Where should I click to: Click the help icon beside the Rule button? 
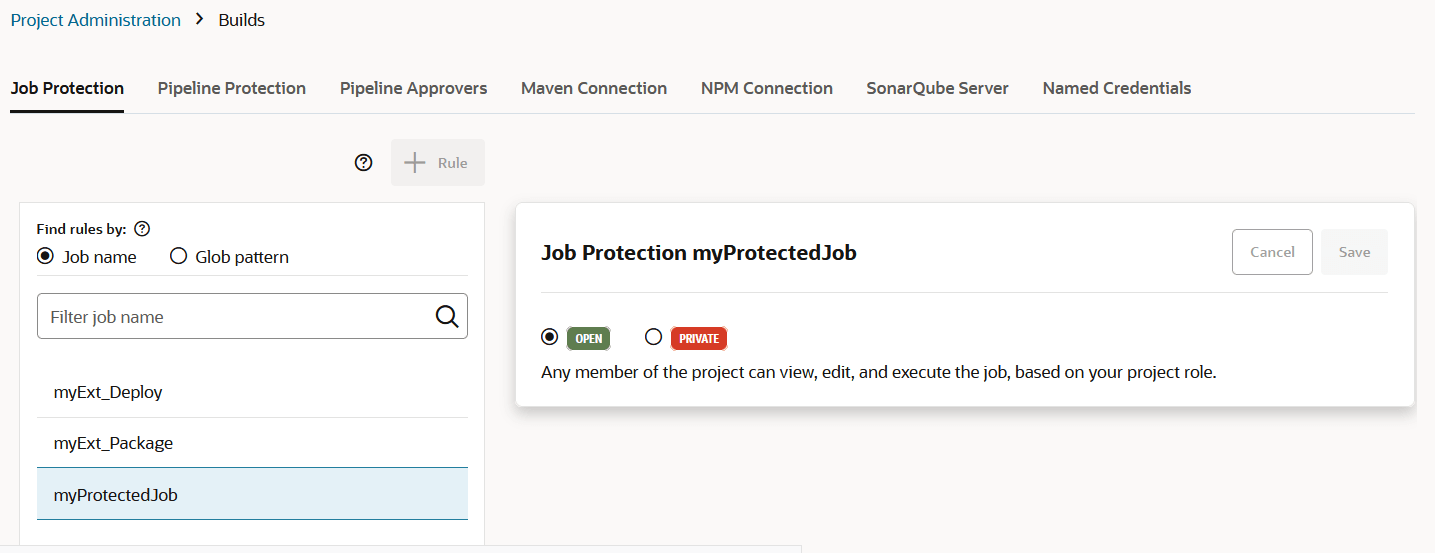364,163
